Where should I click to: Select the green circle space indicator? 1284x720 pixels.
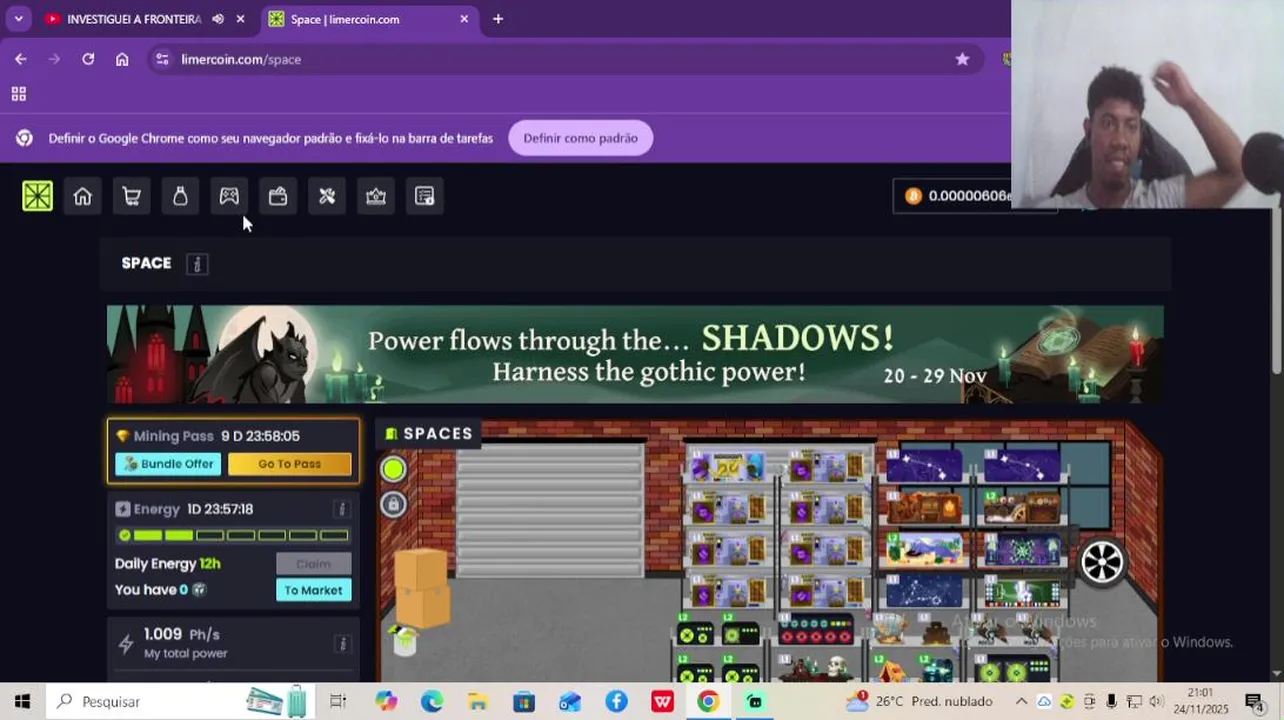pyautogui.click(x=393, y=469)
